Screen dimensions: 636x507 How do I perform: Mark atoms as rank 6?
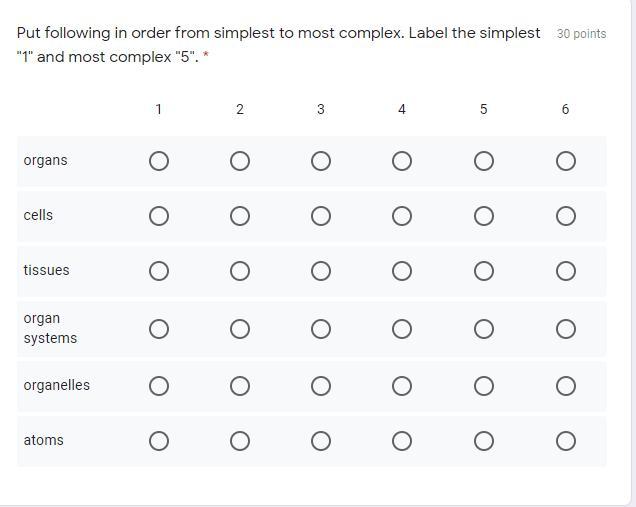point(566,441)
